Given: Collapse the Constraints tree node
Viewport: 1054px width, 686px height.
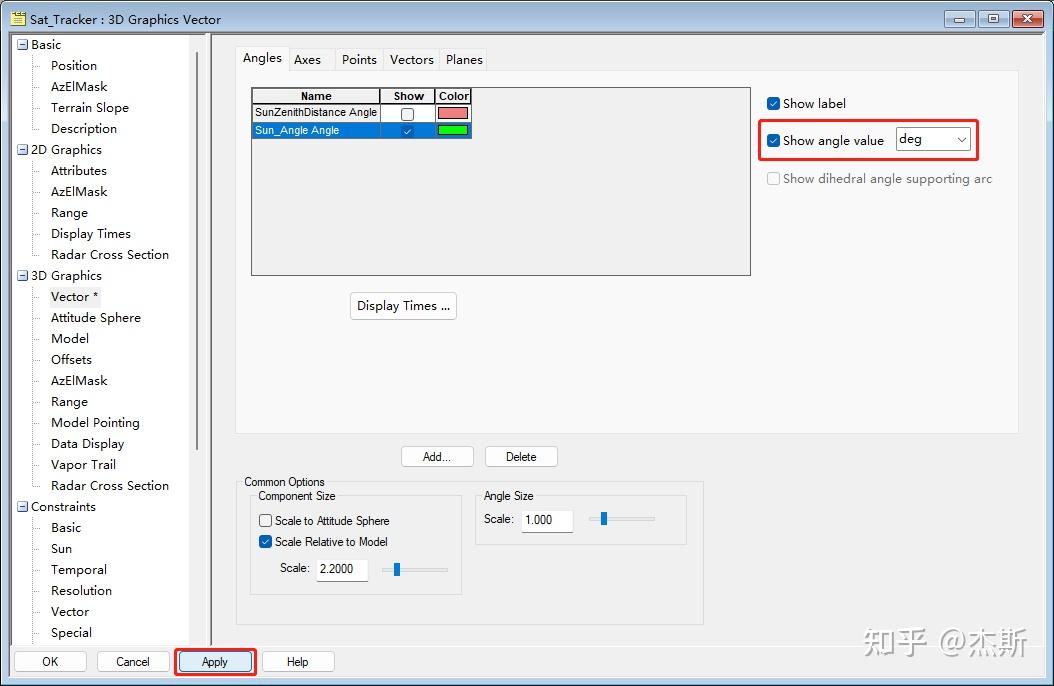Looking at the screenshot, I should click(x=22, y=507).
